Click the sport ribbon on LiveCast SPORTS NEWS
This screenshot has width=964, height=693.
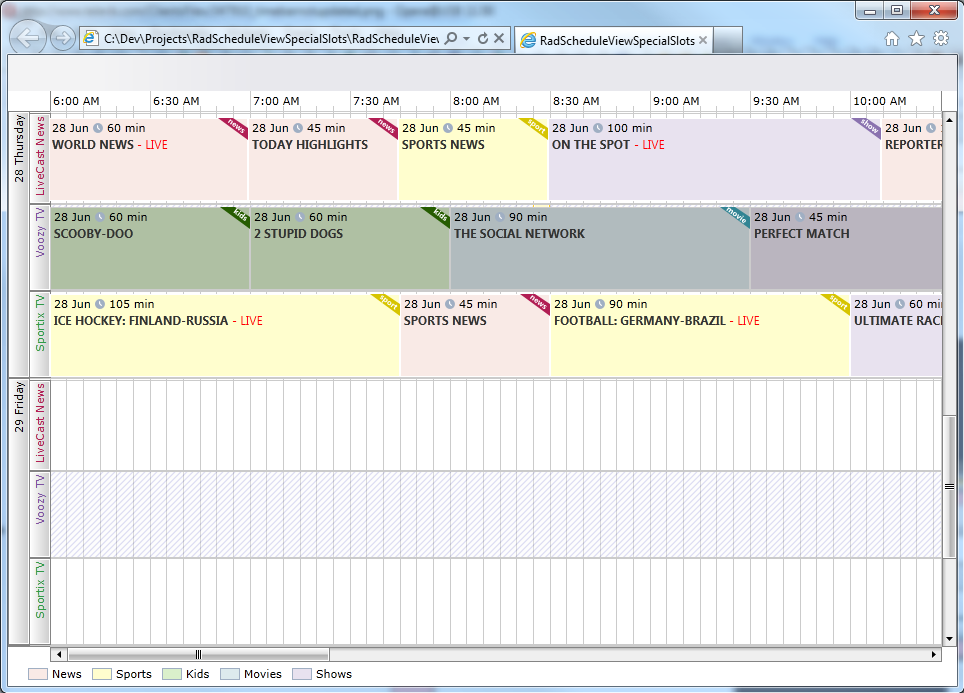click(x=535, y=126)
